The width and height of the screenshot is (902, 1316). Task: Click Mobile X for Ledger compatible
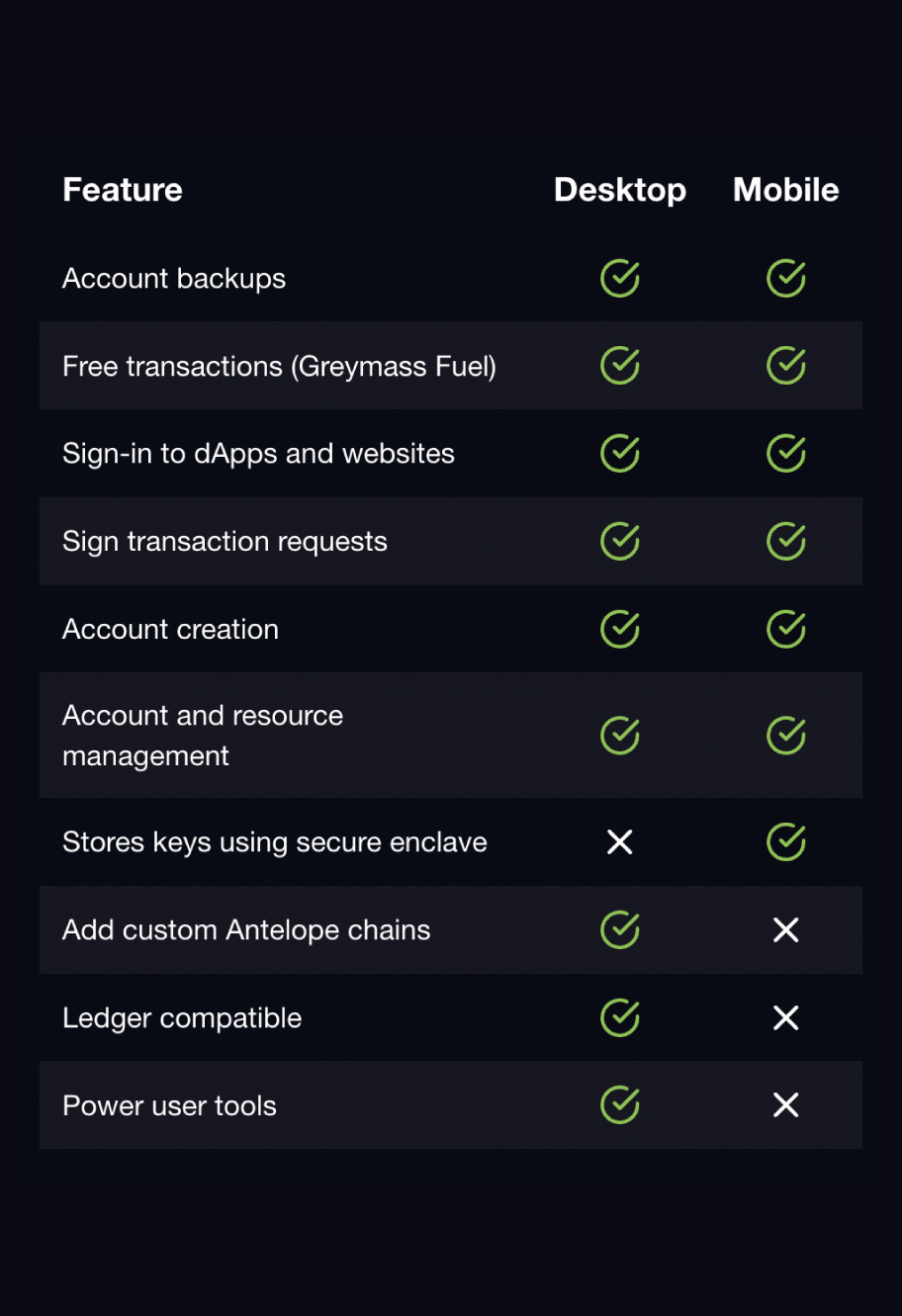786,1017
